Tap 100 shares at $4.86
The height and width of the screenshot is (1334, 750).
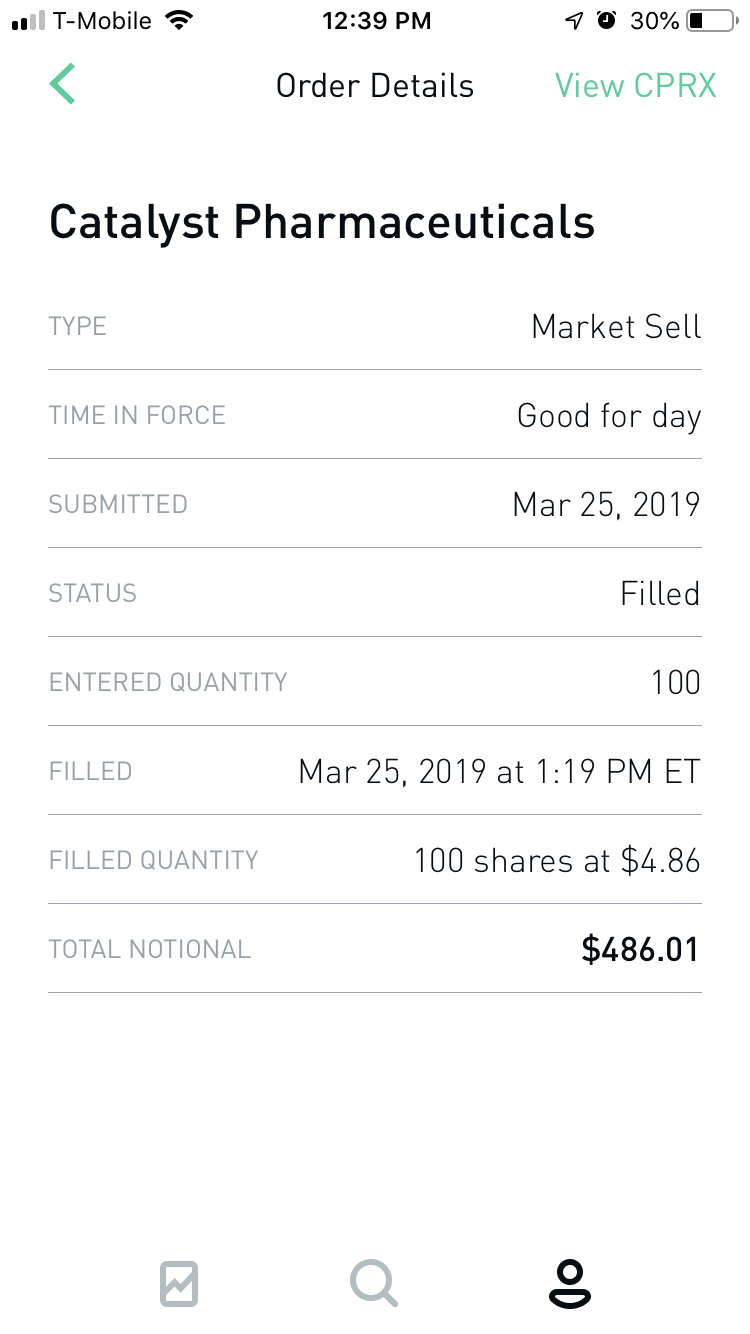(x=557, y=861)
